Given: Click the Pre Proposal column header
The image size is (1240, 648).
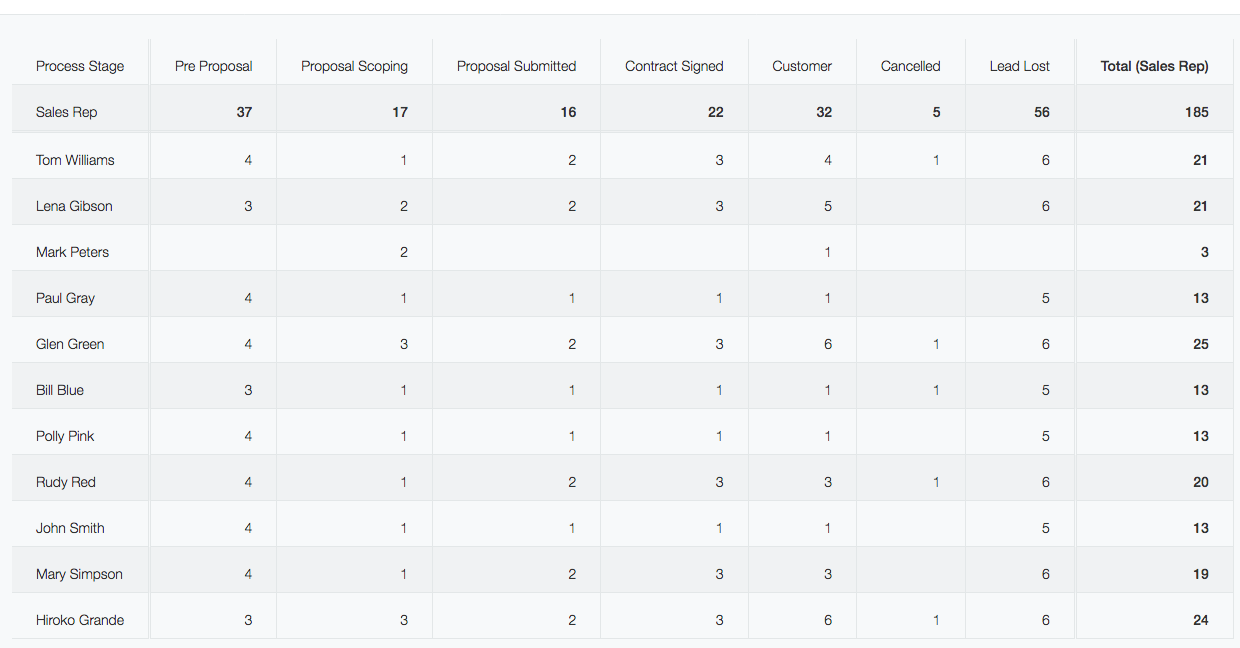Looking at the screenshot, I should pos(213,66).
